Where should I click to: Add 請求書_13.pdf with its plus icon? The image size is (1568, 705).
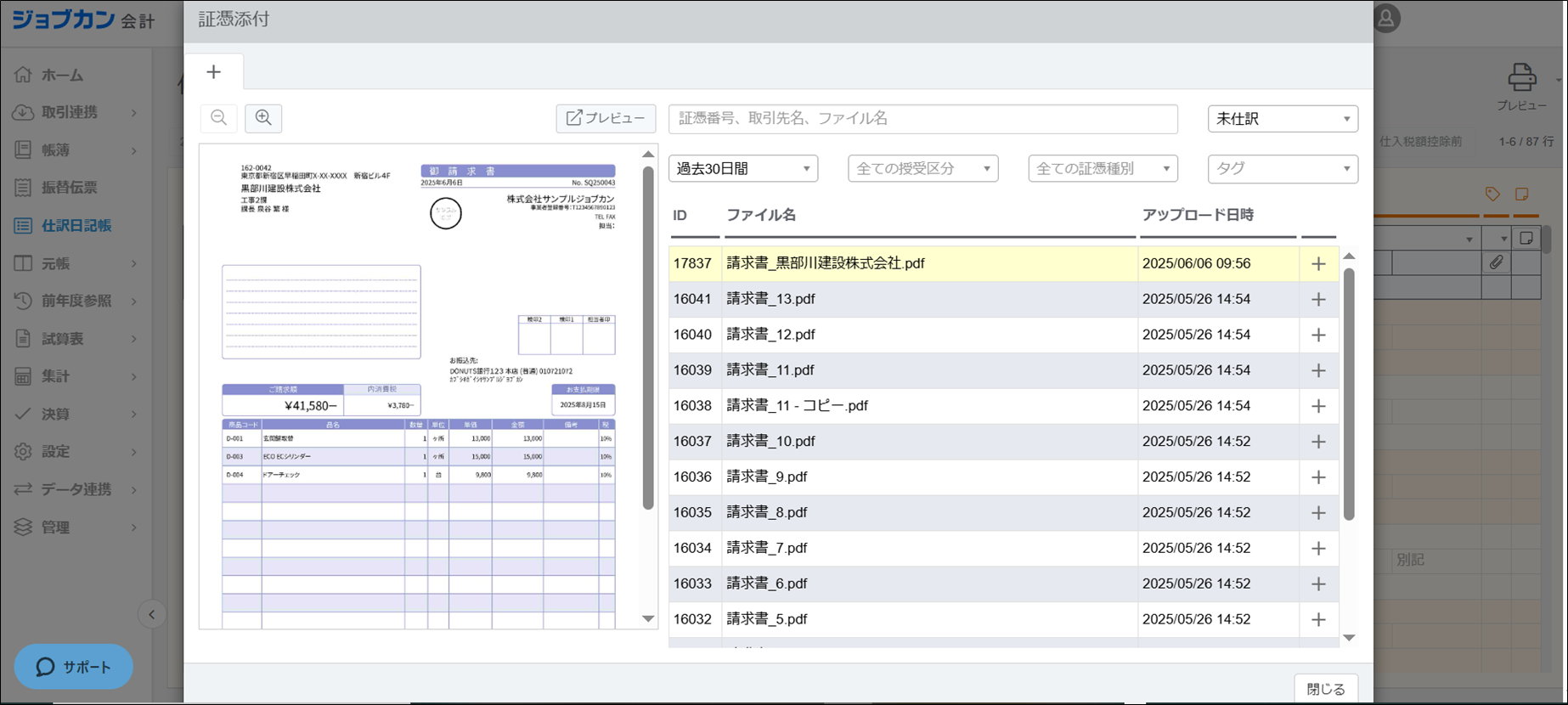click(x=1318, y=300)
